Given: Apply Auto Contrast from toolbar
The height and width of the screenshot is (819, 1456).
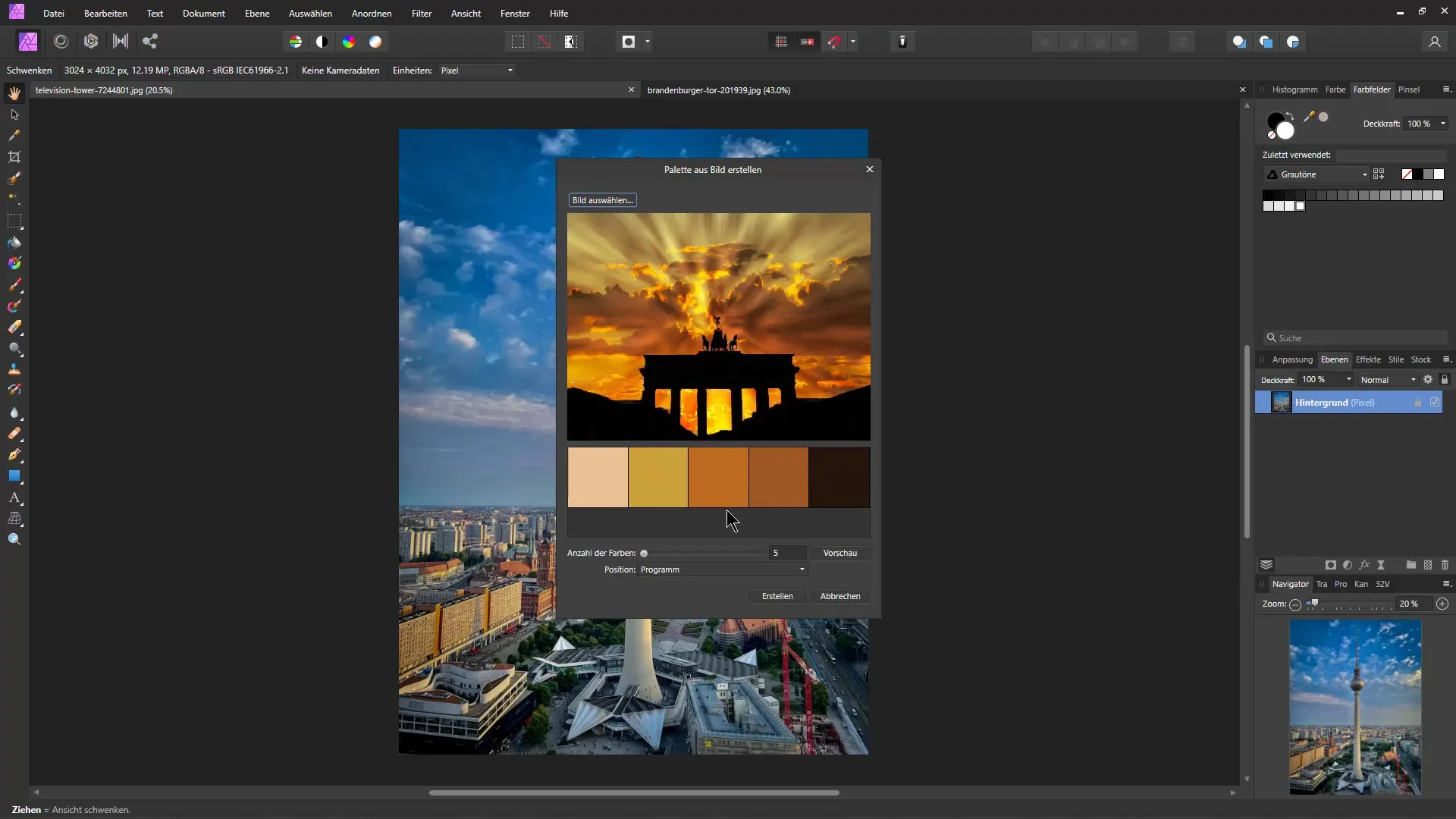Looking at the screenshot, I should click(322, 42).
